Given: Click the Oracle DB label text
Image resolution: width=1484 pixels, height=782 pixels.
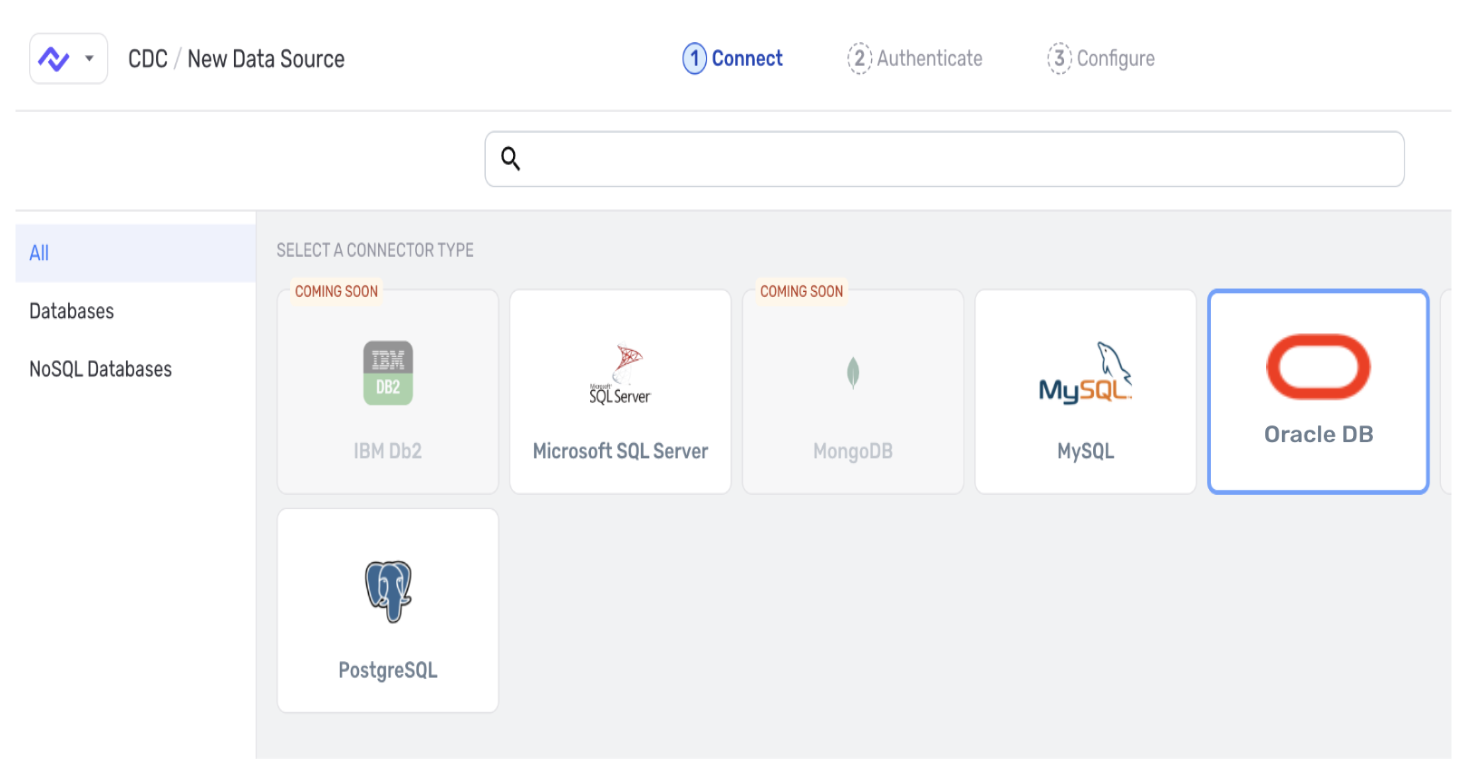Looking at the screenshot, I should pos(1318,434).
